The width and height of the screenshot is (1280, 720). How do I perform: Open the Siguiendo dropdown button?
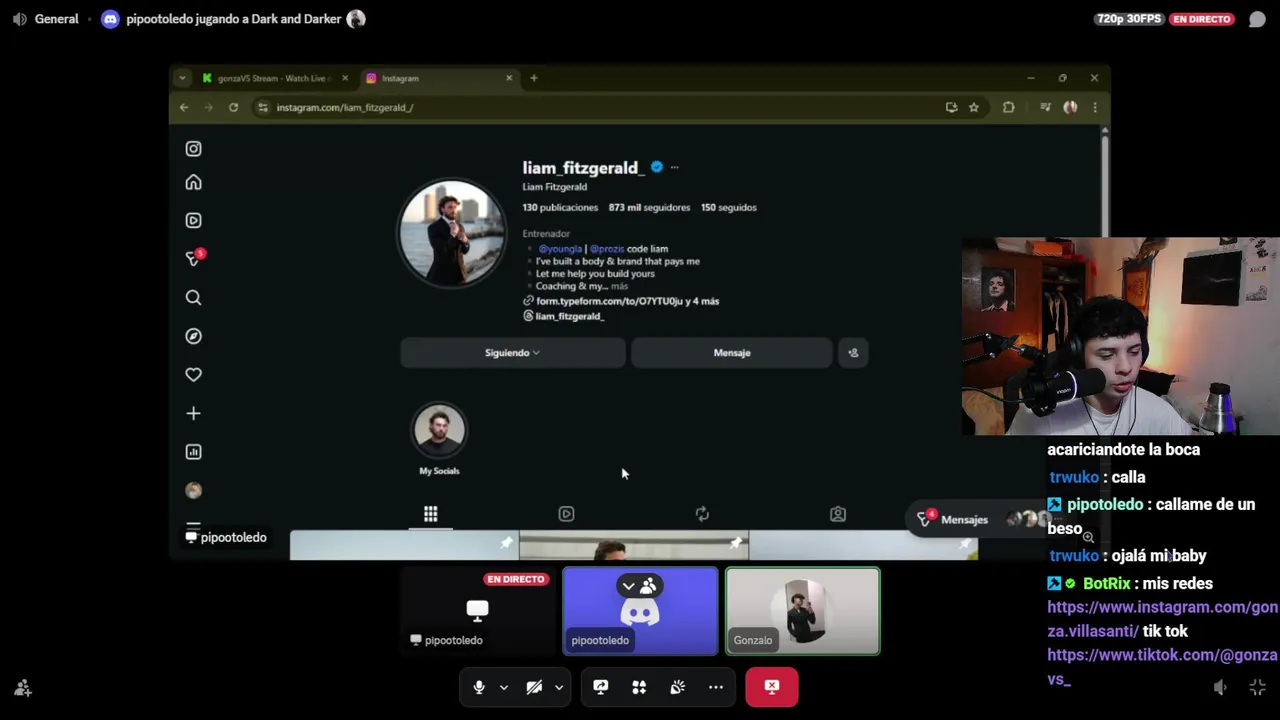point(513,352)
